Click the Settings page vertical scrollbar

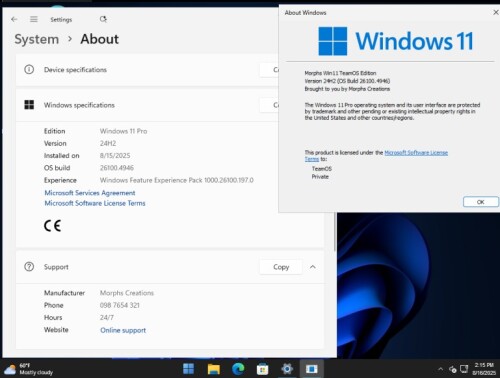coord(335,232)
